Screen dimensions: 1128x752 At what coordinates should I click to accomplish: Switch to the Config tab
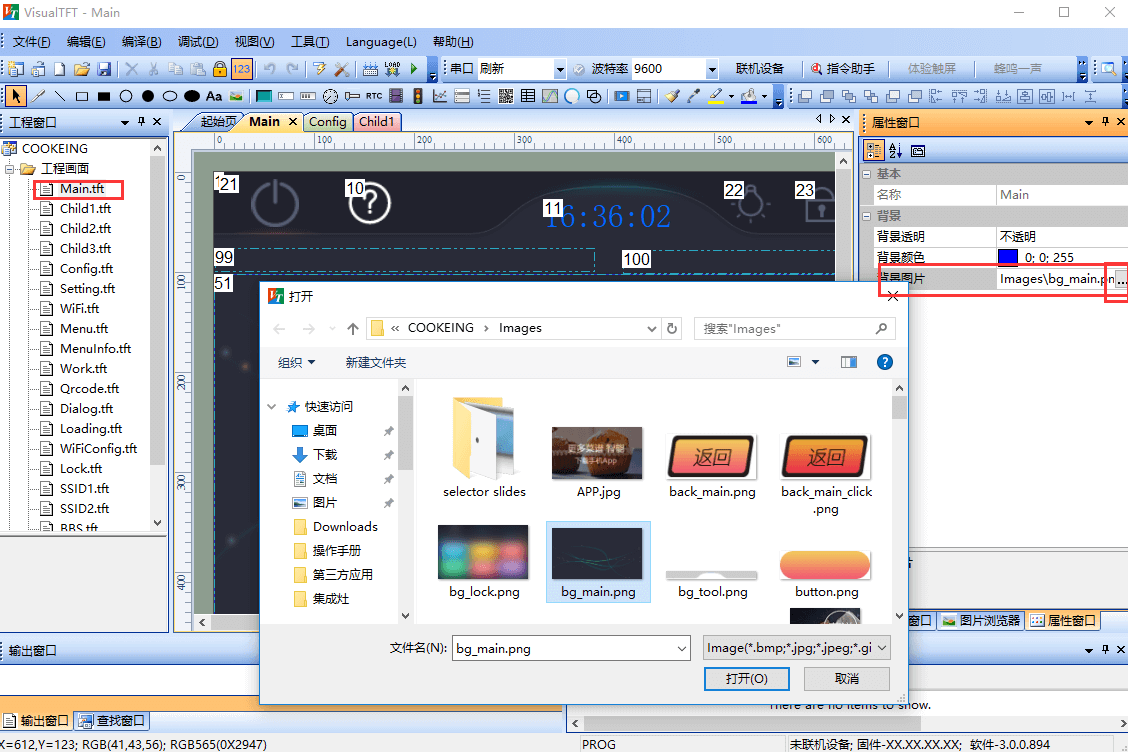coord(327,122)
